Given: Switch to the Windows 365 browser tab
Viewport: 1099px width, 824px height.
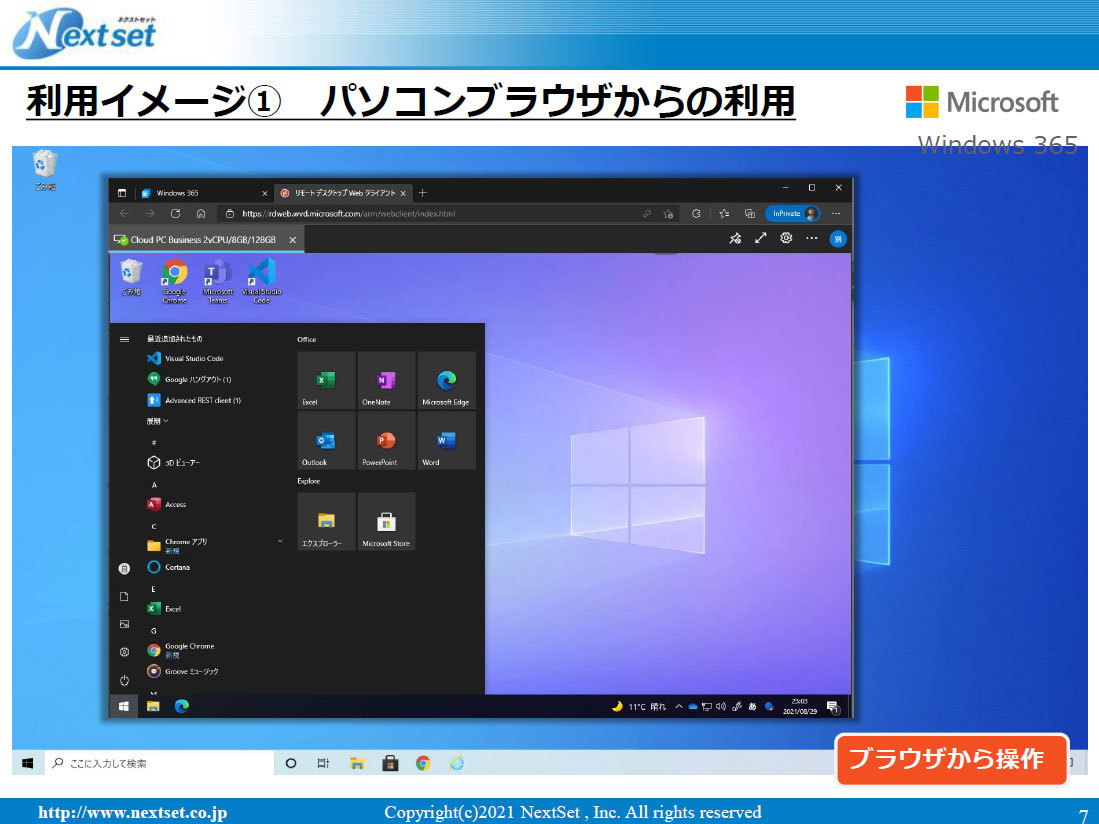Looking at the screenshot, I should point(203,193).
